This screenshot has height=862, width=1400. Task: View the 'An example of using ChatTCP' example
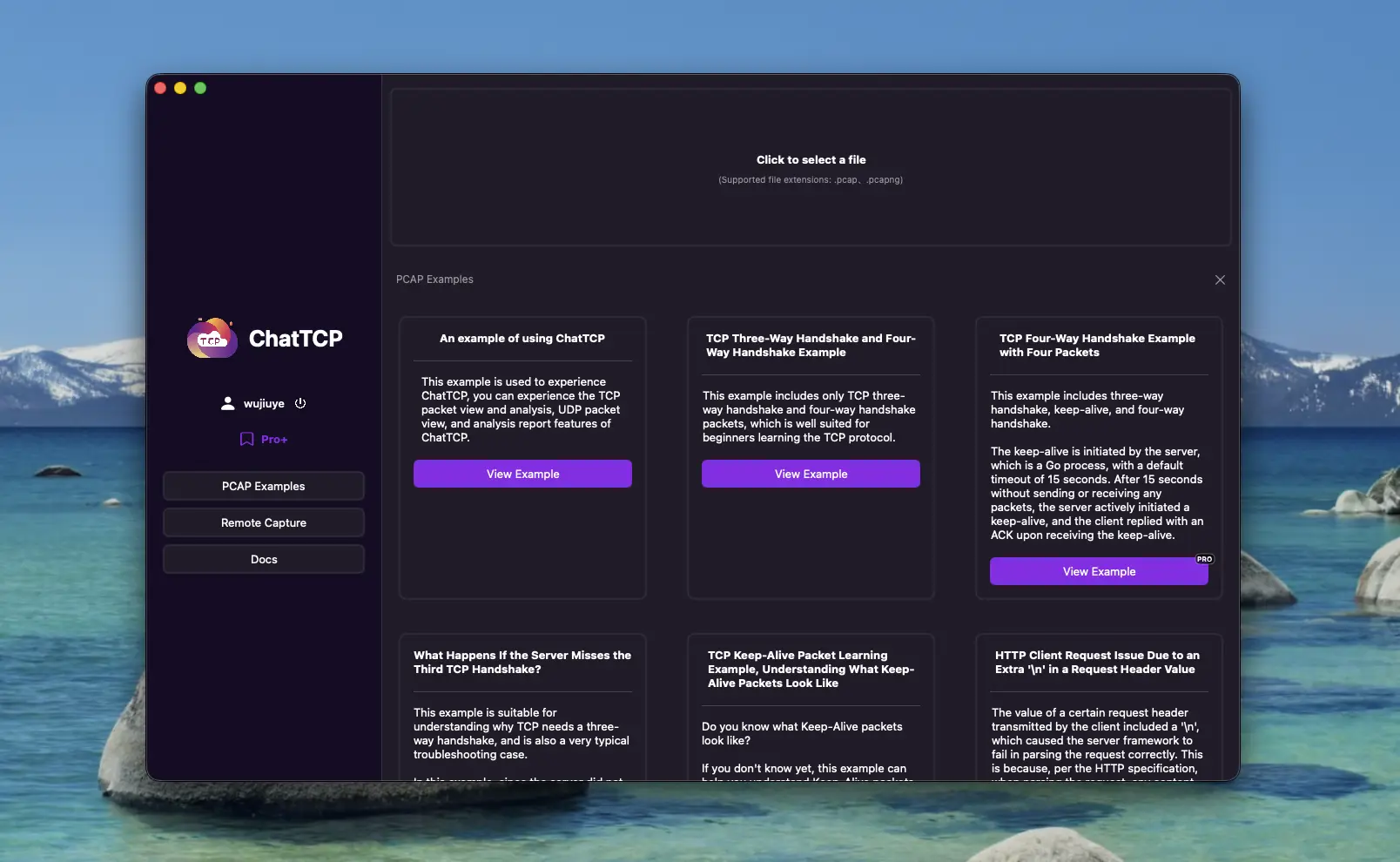click(522, 474)
